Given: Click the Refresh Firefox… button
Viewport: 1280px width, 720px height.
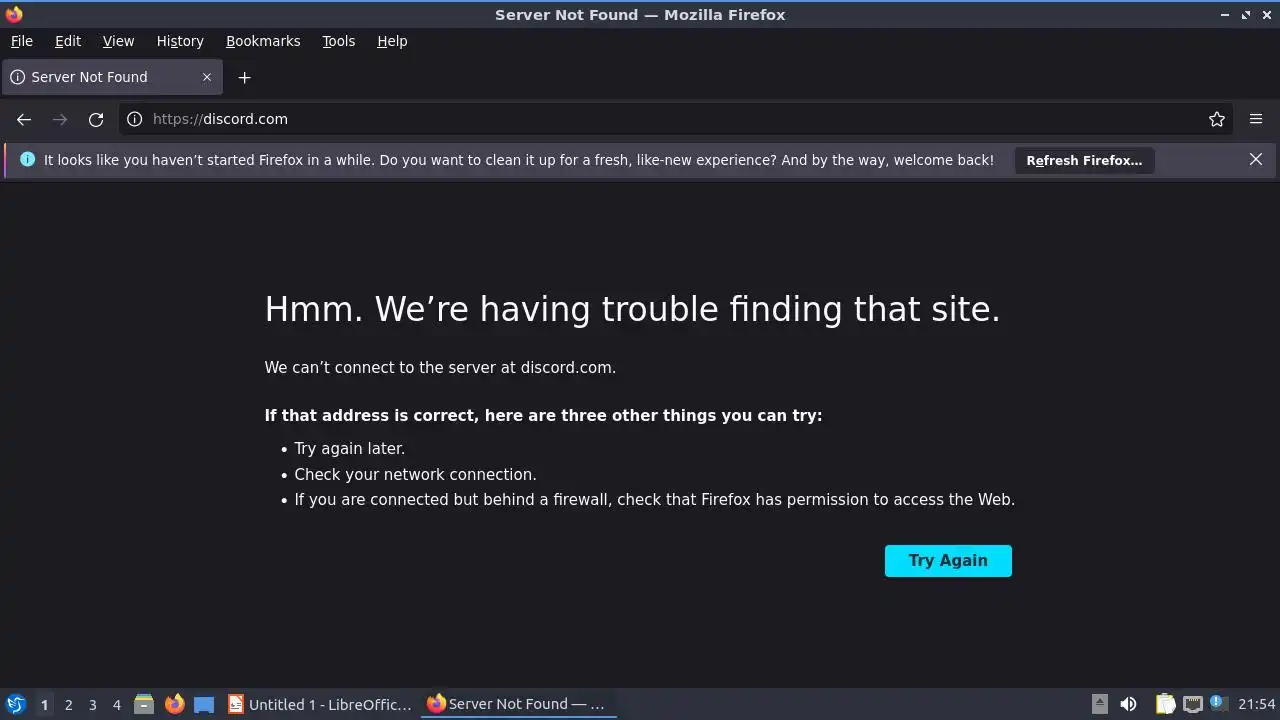Looking at the screenshot, I should (1084, 160).
